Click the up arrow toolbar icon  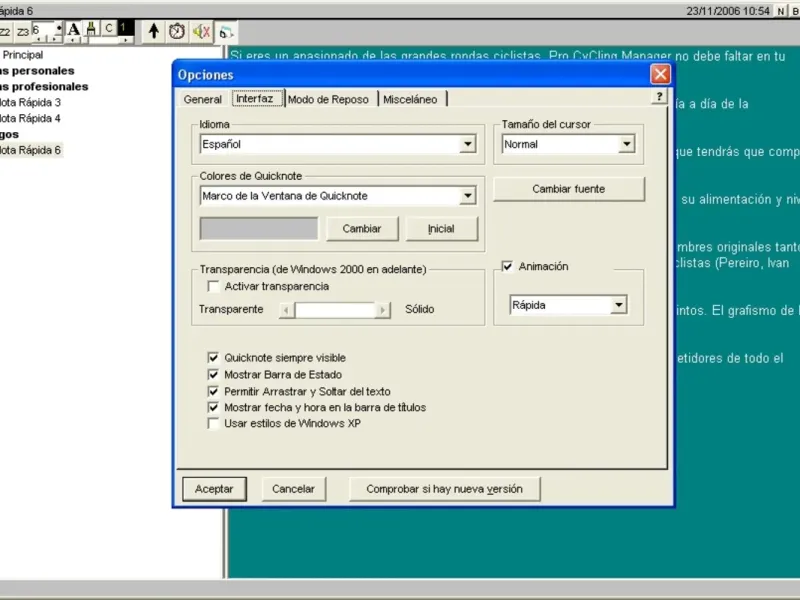(153, 31)
